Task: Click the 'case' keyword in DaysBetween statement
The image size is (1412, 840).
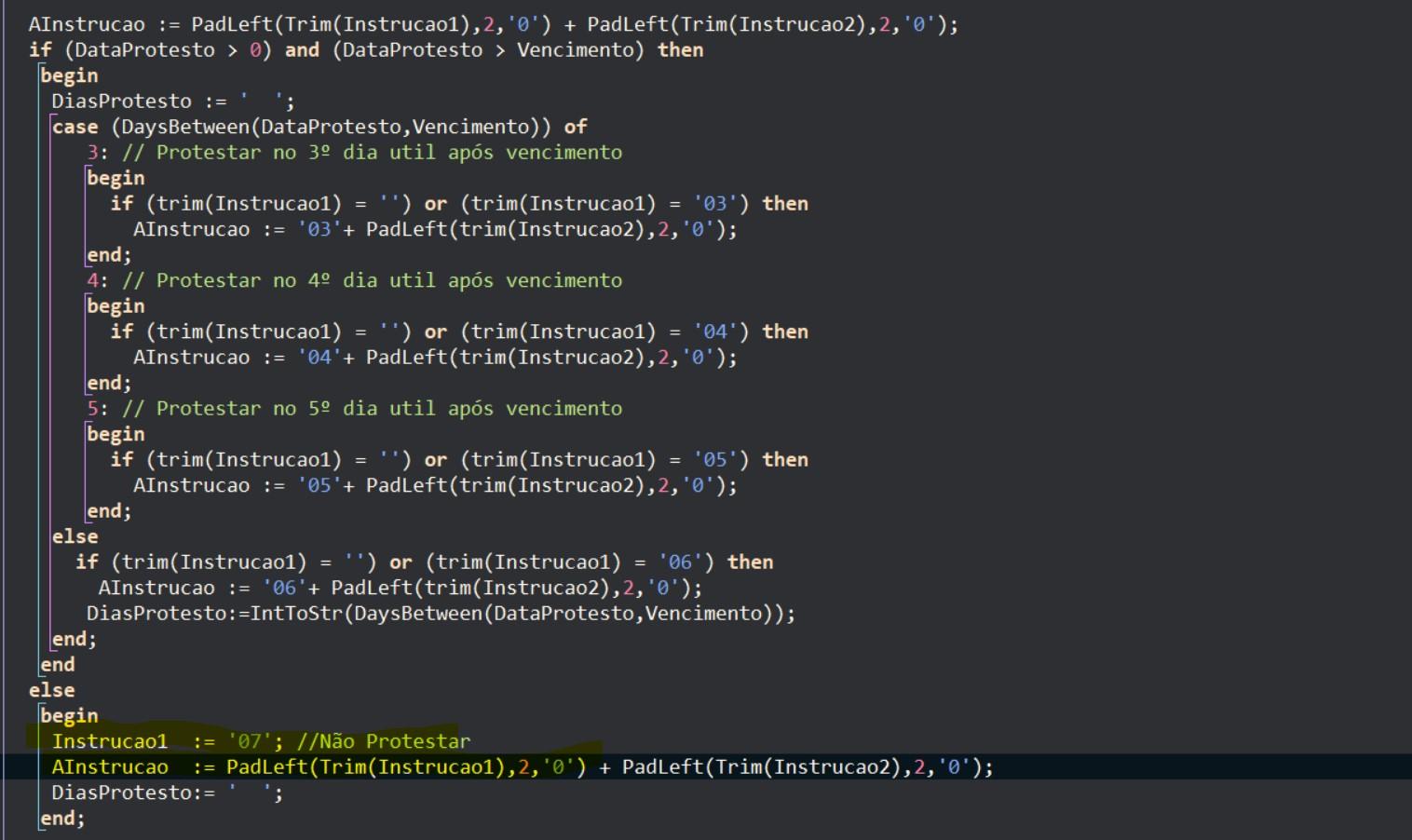Action: pyautogui.click(x=75, y=127)
